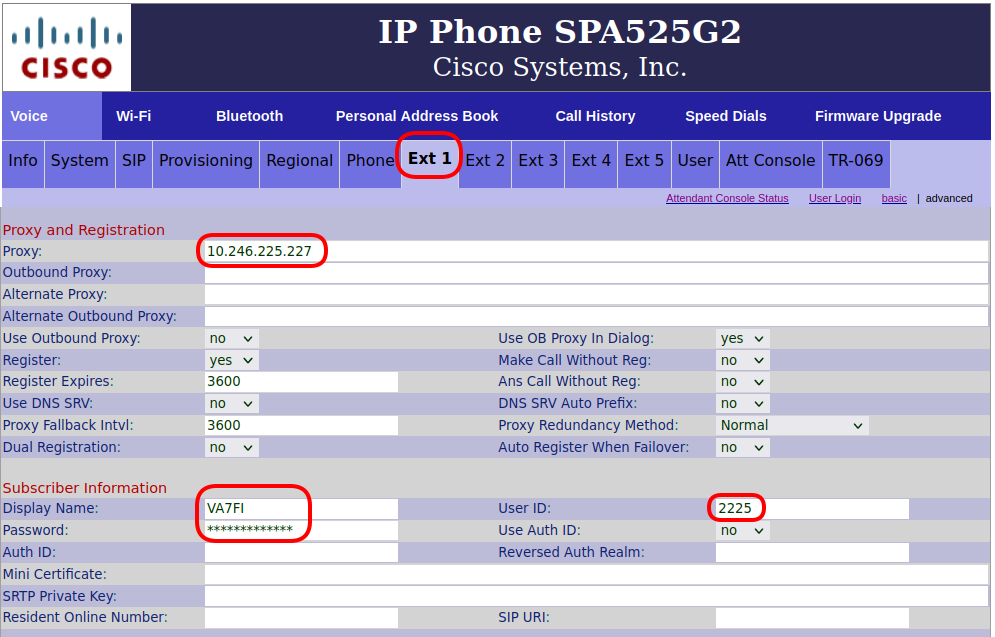Open the Personal Address Book
This screenshot has height=637, width=995.
pos(416,116)
